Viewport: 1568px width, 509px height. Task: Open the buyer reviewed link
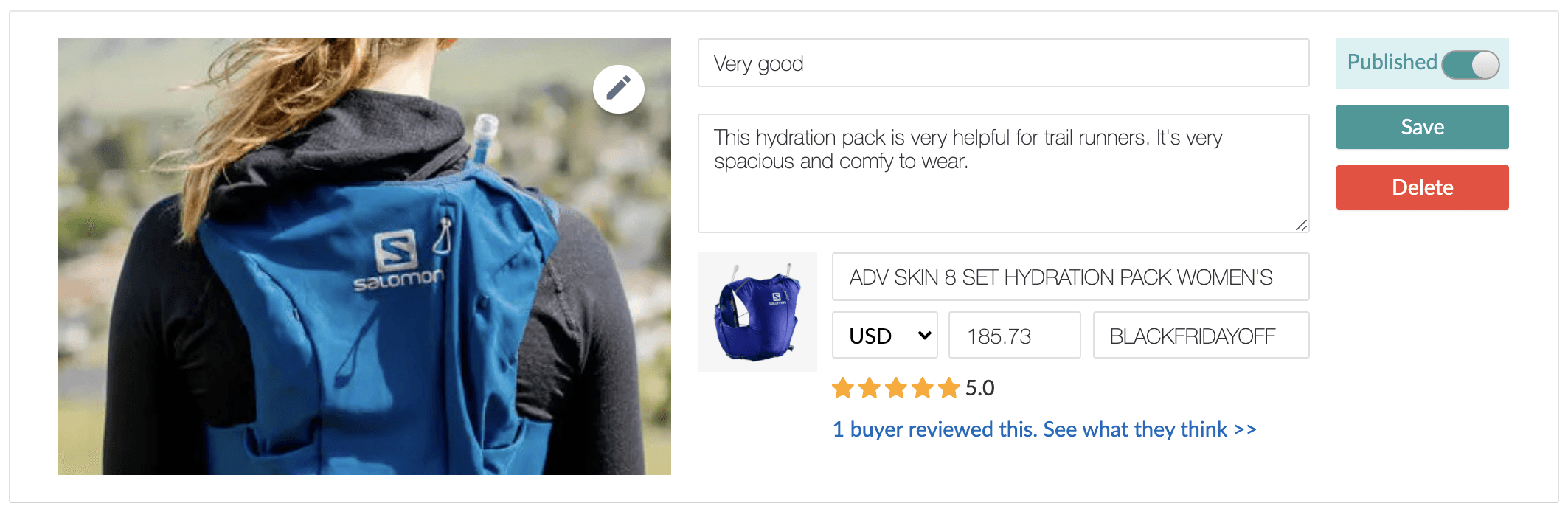pos(1044,429)
